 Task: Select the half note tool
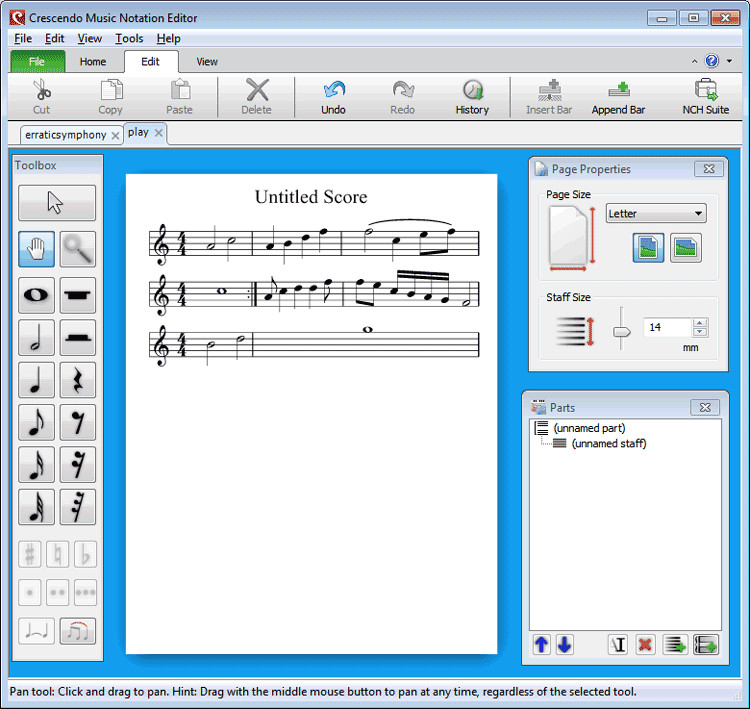(36, 338)
